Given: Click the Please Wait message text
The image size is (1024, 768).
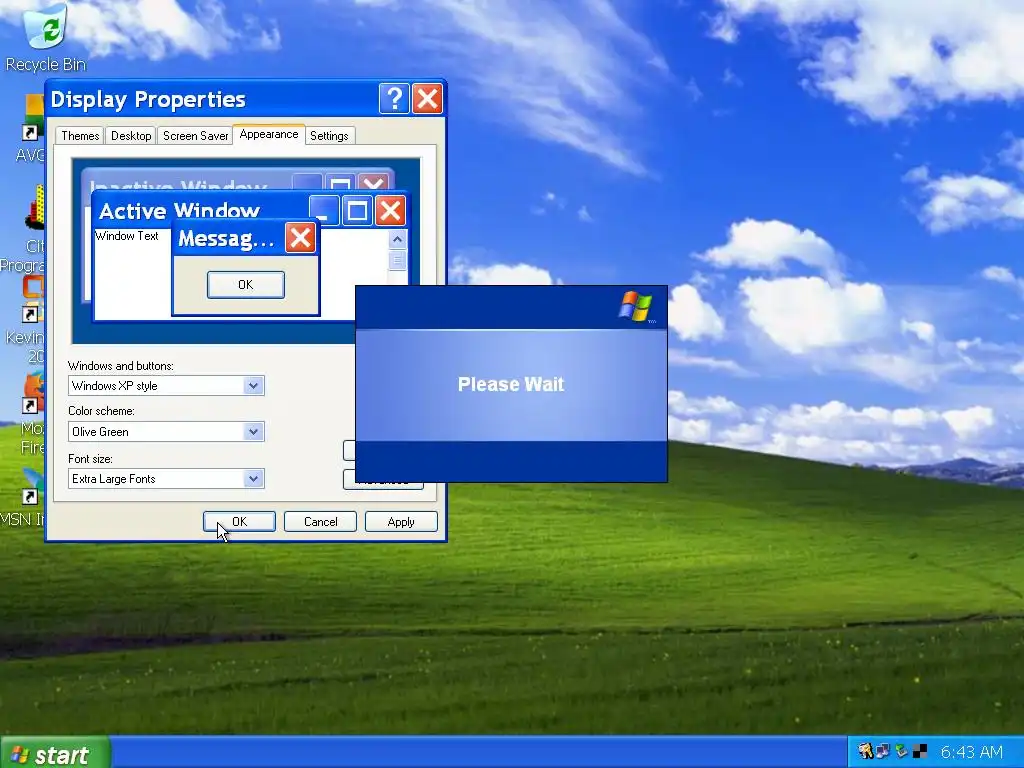Looking at the screenshot, I should click(x=511, y=384).
